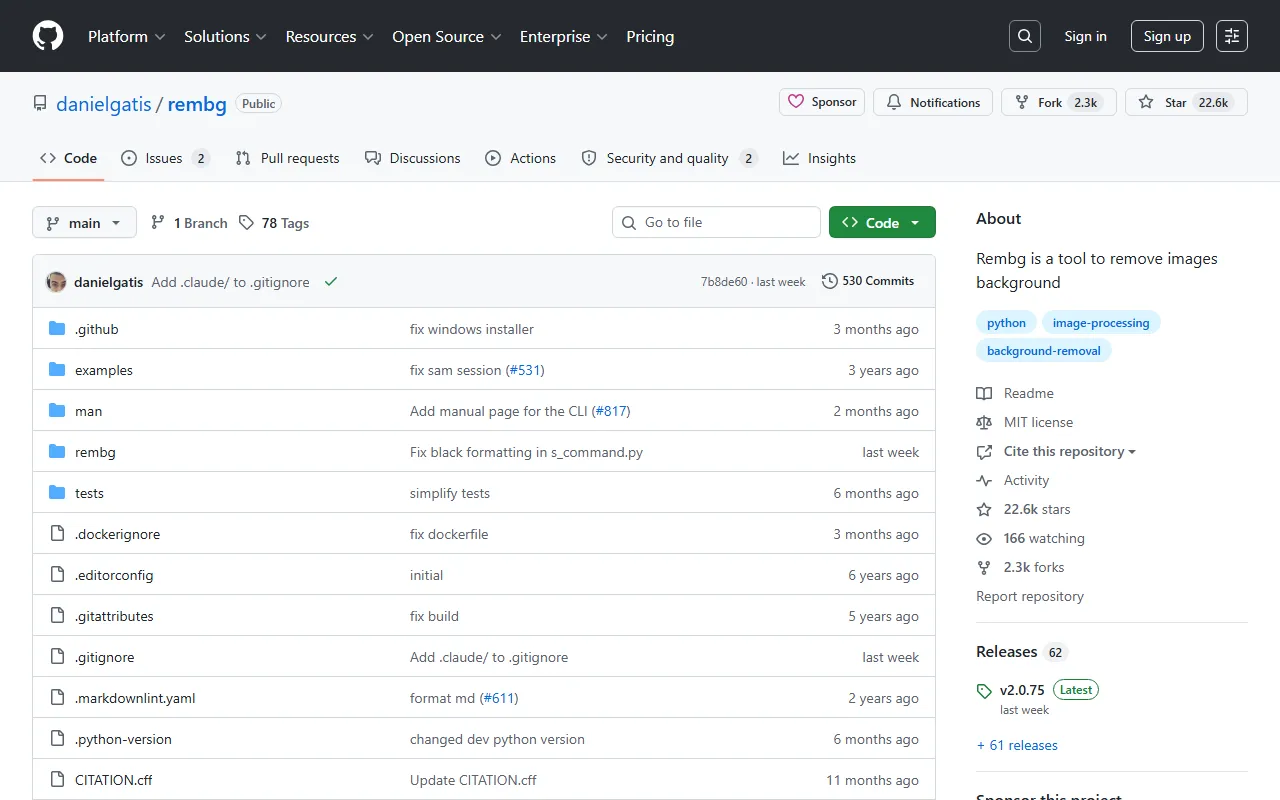Open the Platform menu in header
This screenshot has height=800, width=1280.
tap(126, 36)
